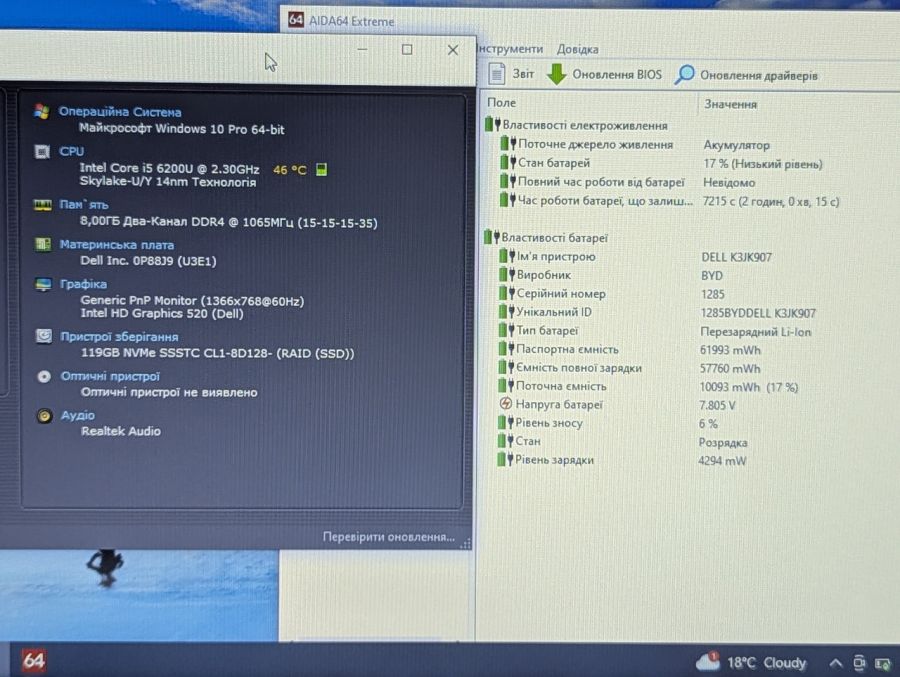Click the voltage icon beside Напруга батареї

(506, 404)
